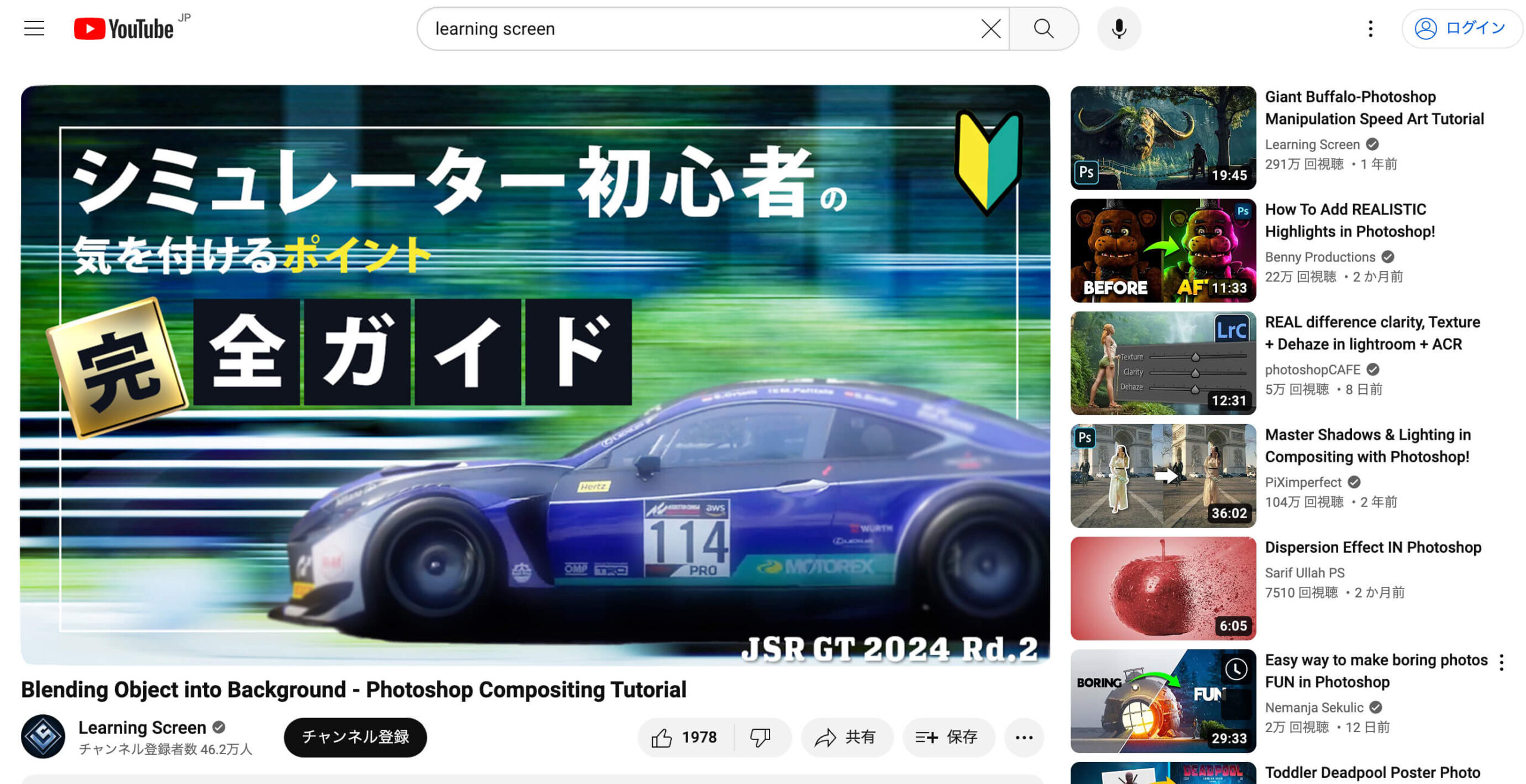The image size is (1526, 784).
Task: Click the magnifier search button
Action: pos(1043,29)
